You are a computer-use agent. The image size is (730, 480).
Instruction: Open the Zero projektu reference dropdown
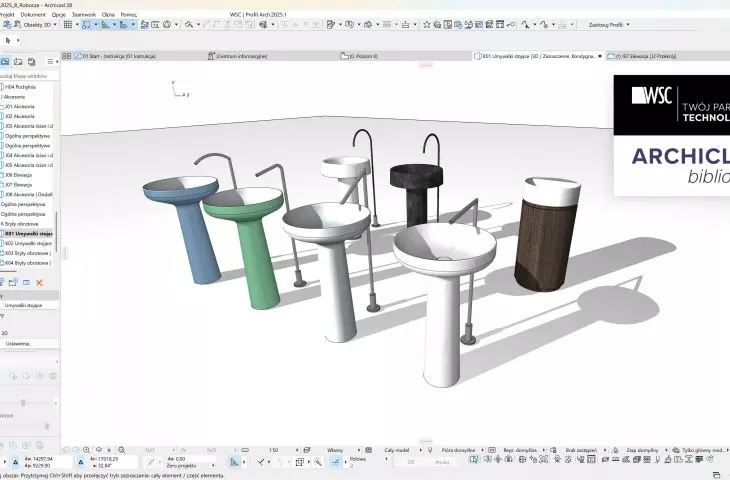pyautogui.click(x=190, y=466)
